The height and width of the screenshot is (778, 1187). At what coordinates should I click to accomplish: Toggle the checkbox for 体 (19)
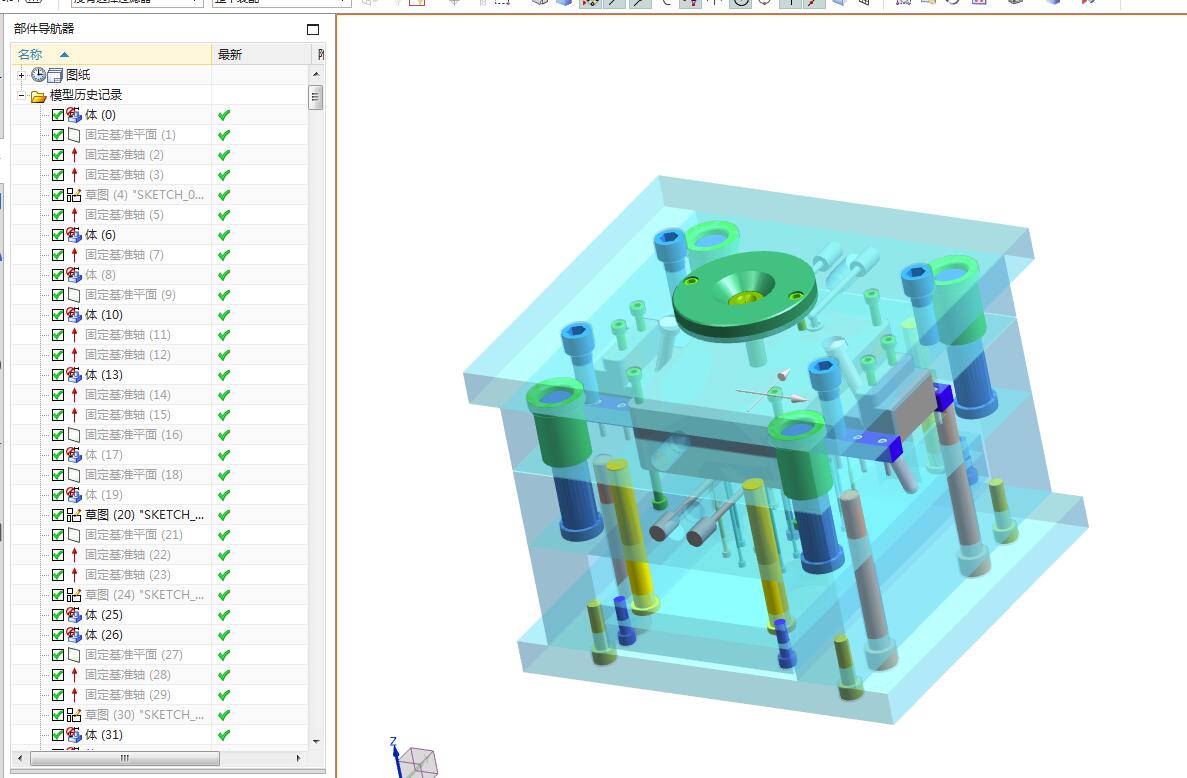tap(58, 495)
